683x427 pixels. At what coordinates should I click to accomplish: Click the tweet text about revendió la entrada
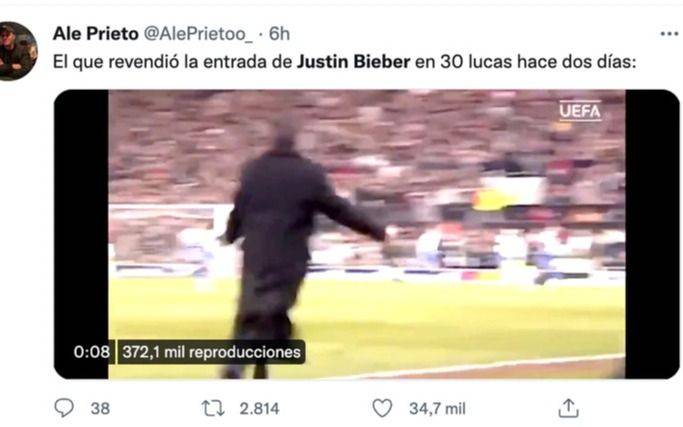pyautogui.click(x=345, y=61)
